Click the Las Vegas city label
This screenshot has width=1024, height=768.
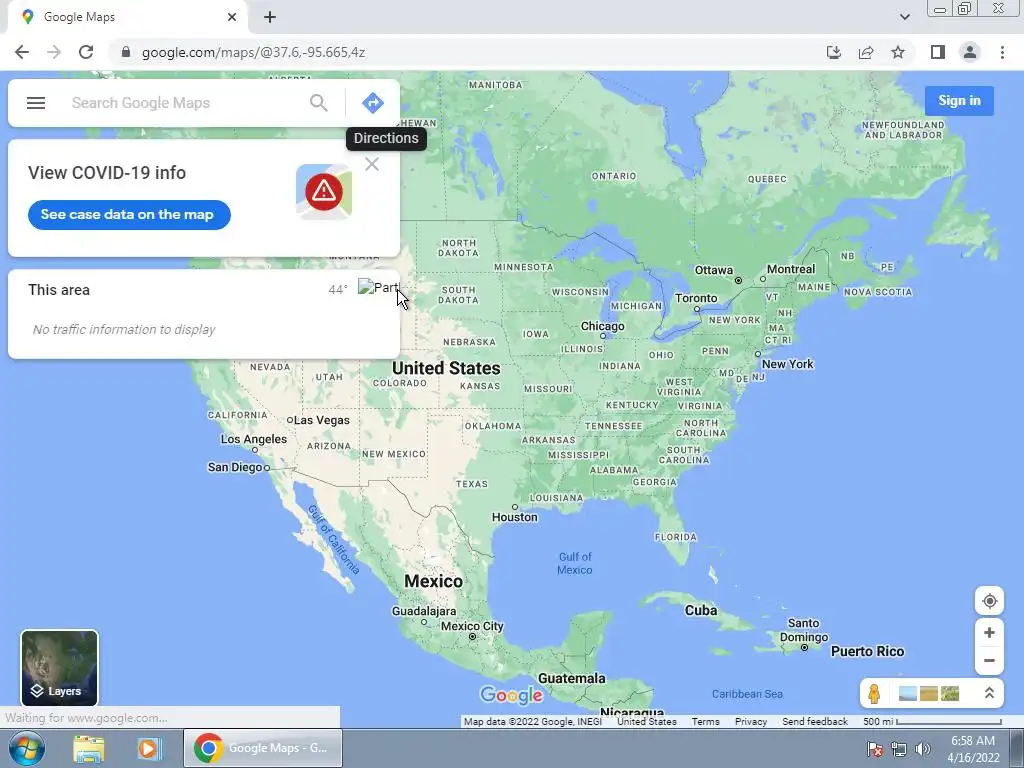[322, 421]
